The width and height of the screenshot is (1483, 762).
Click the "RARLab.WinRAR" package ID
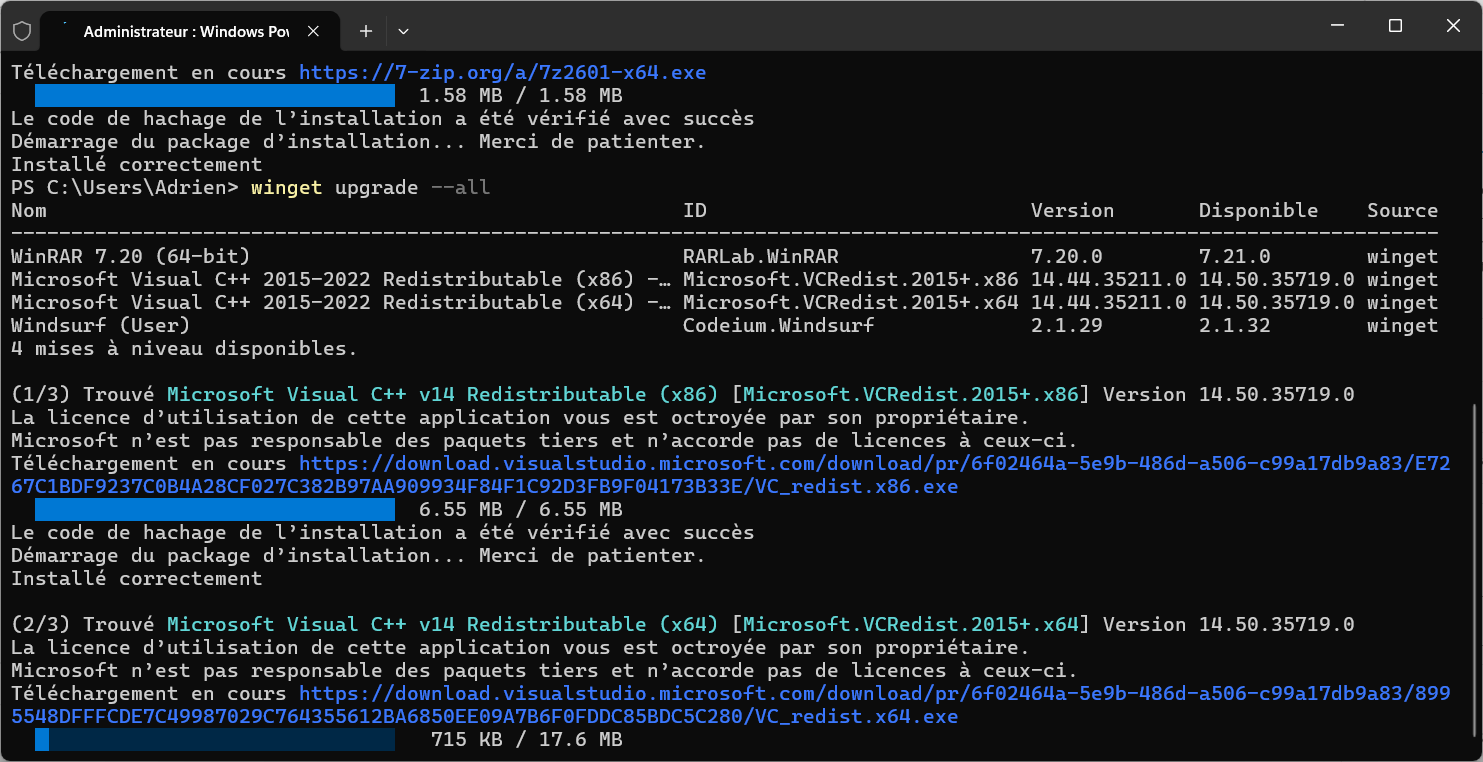coord(761,257)
